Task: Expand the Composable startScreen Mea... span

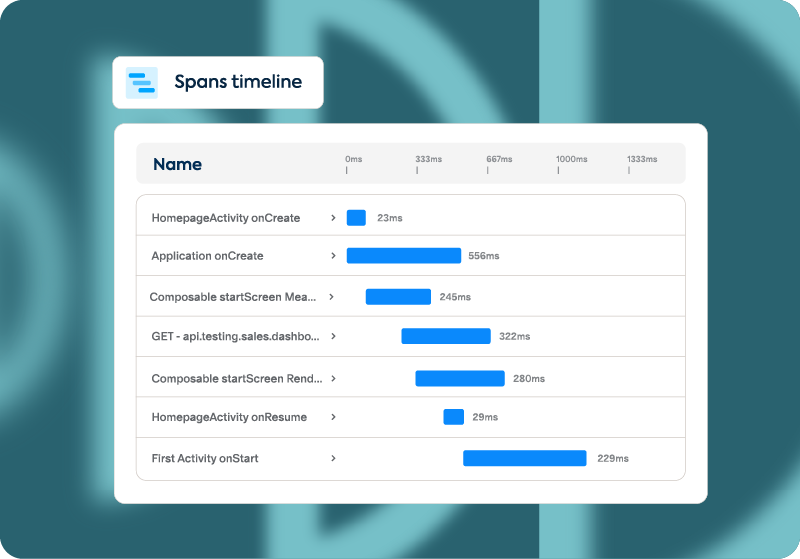Action: (331, 297)
